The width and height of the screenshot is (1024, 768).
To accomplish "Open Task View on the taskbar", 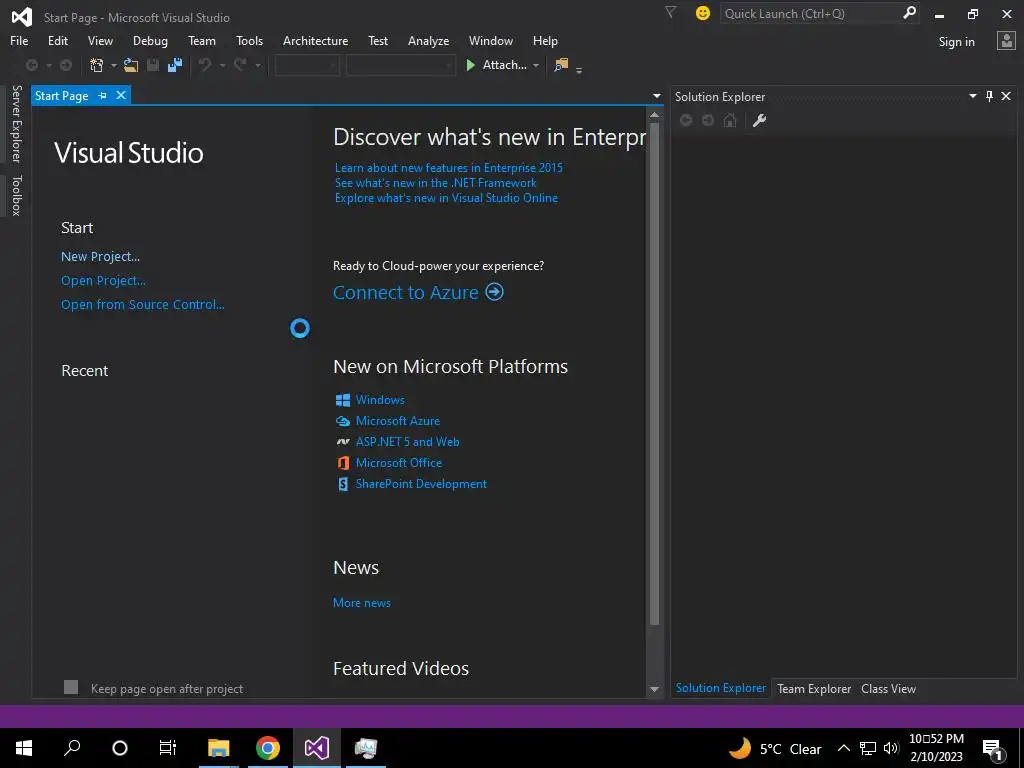I will (168, 748).
